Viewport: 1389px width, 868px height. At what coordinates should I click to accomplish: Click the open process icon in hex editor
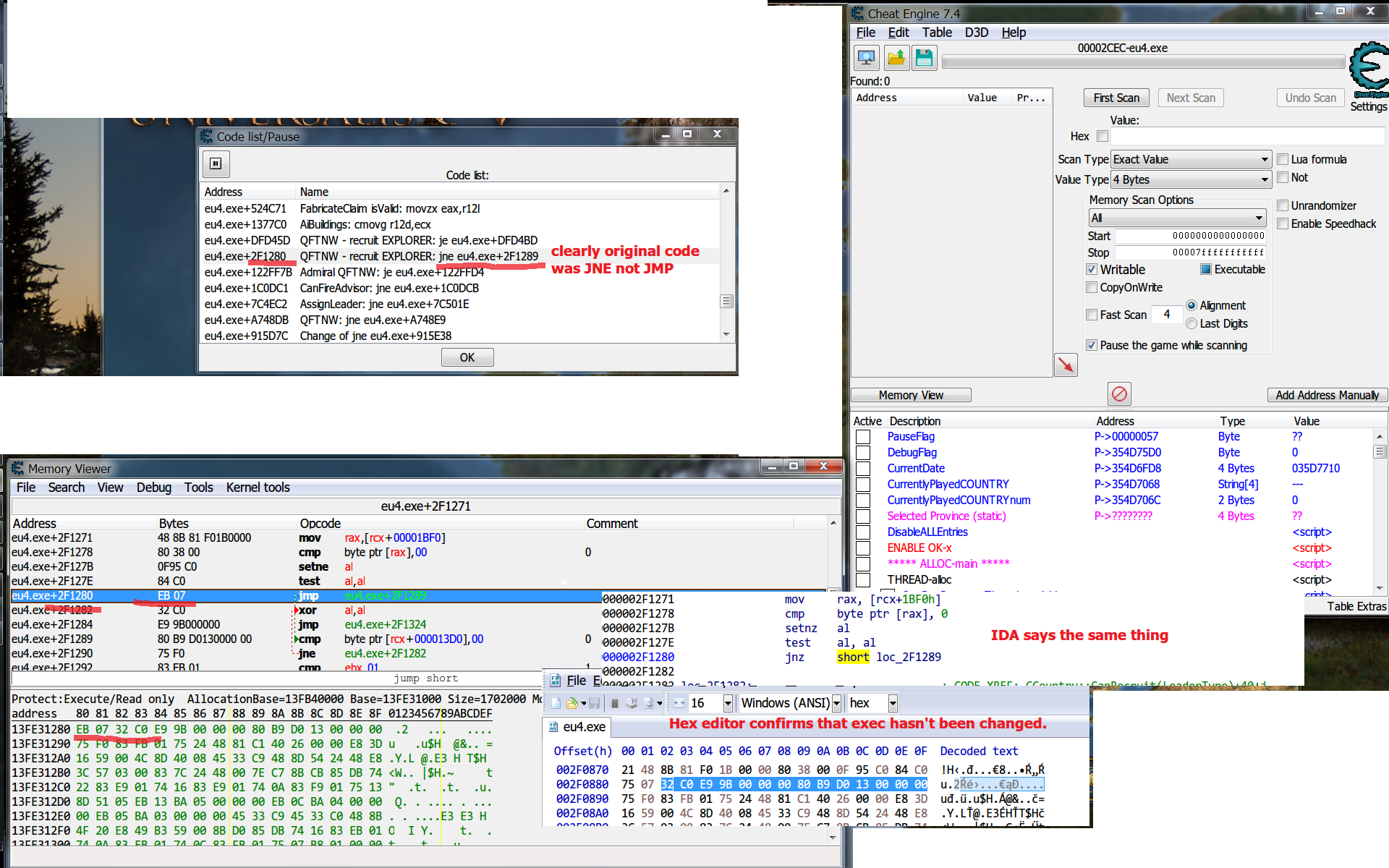648,703
